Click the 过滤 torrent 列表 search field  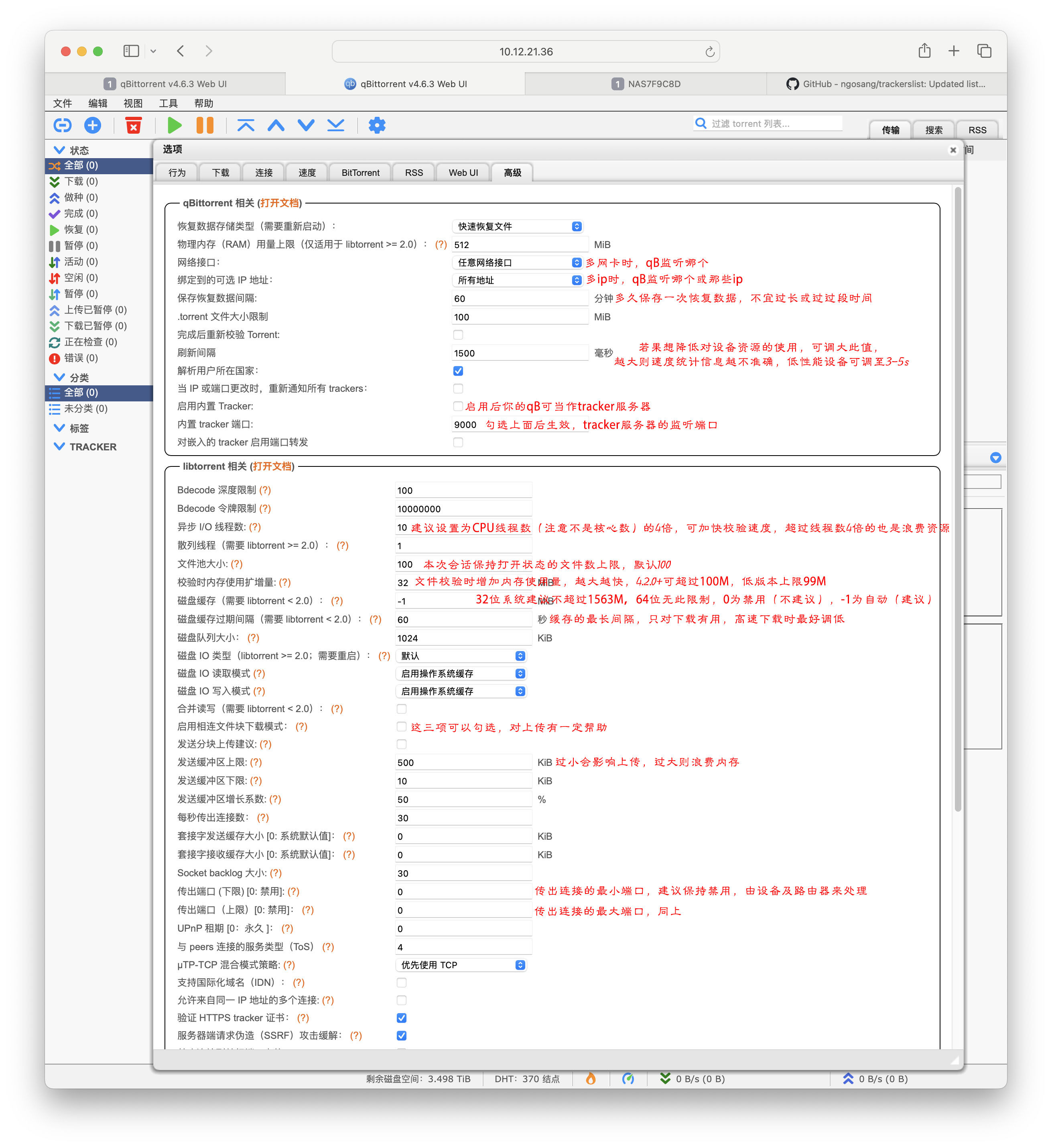click(775, 124)
